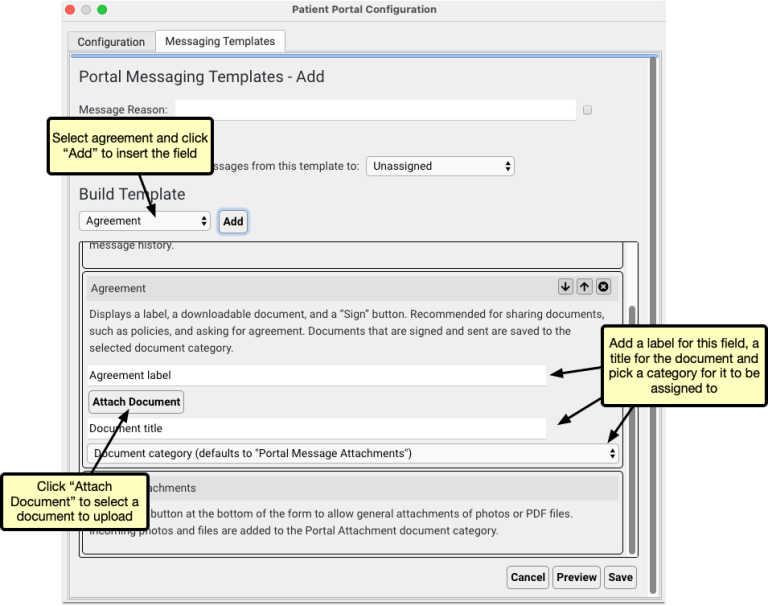This screenshot has height=606, width=768.
Task: Open the Agreement field type dropdown
Action: pos(145,221)
